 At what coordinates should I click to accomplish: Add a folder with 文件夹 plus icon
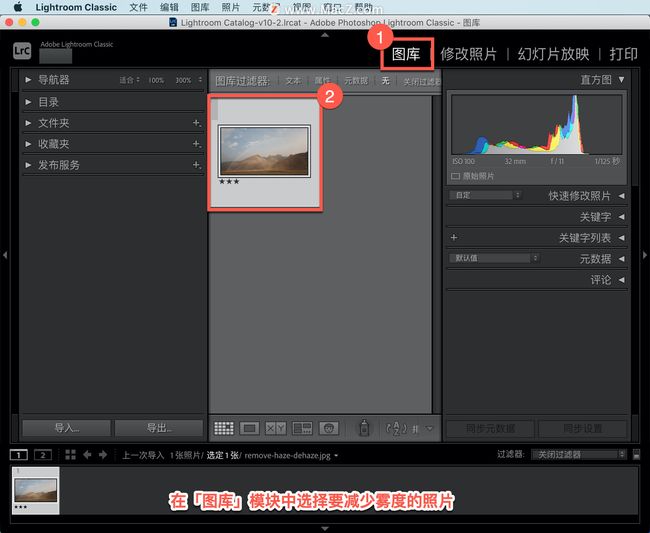(197, 123)
